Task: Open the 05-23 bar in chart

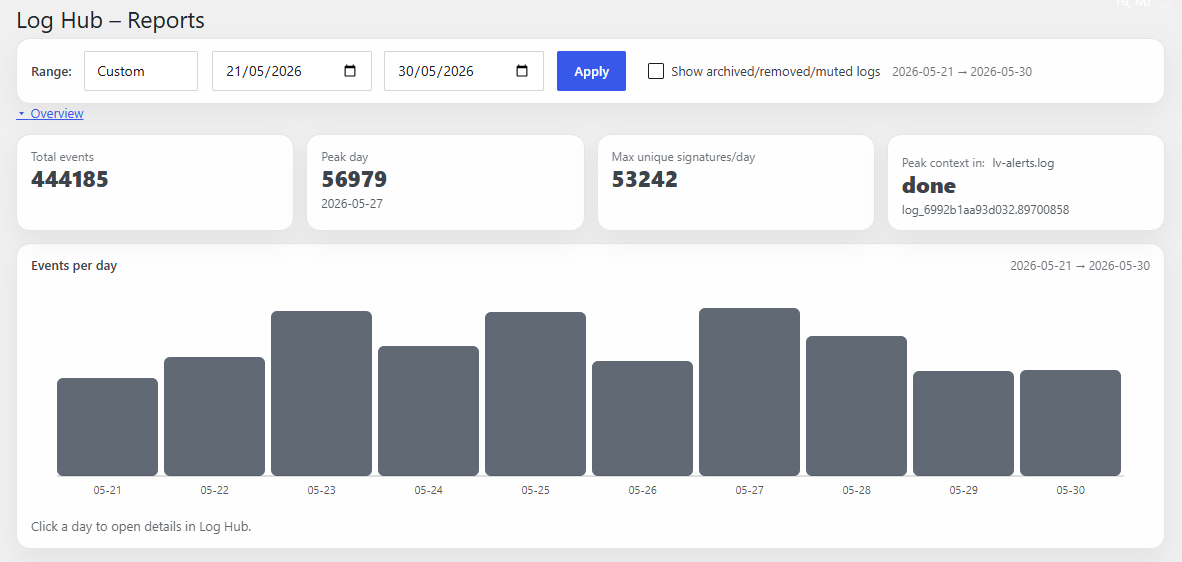Action: (321, 393)
